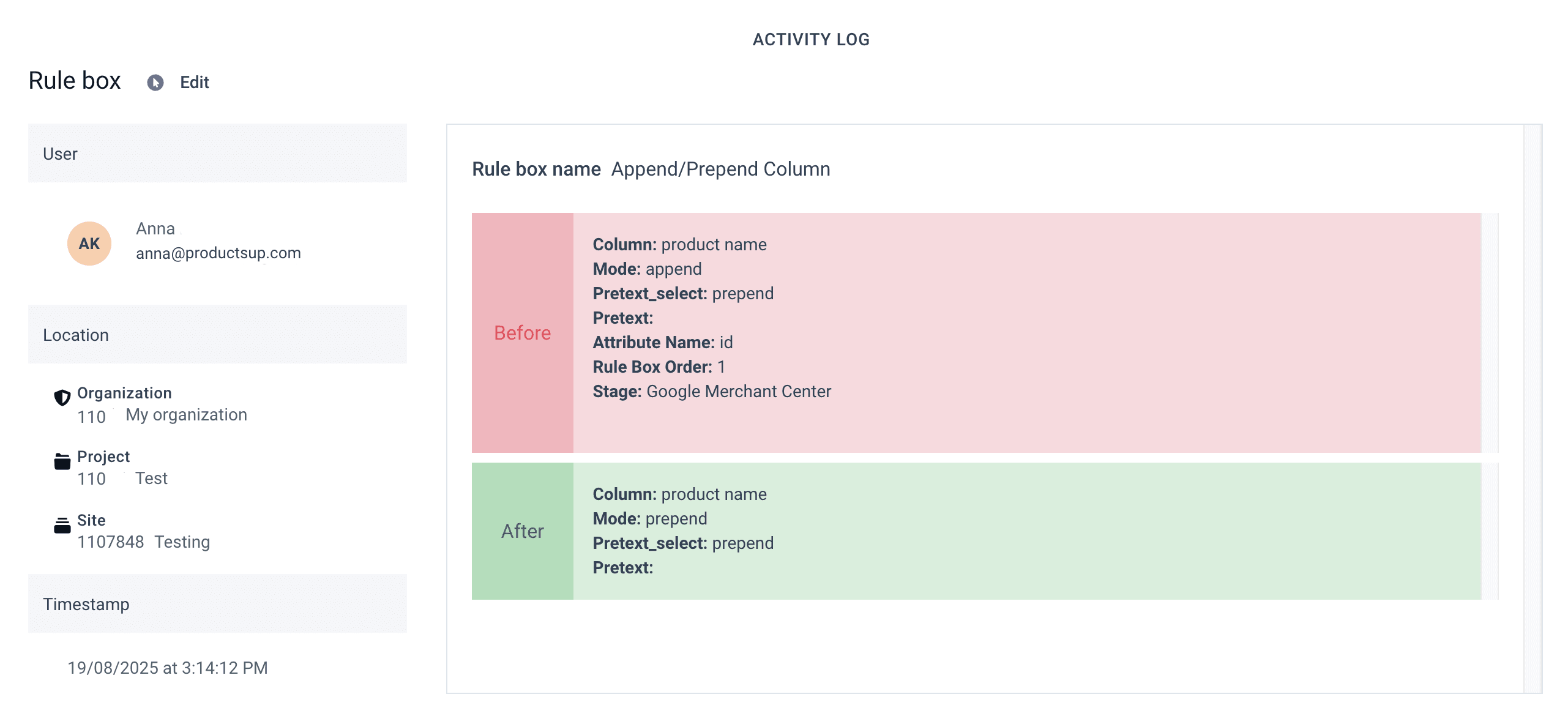The height and width of the screenshot is (727, 1568).
Task: Click the Site stack icon
Action: (62, 525)
